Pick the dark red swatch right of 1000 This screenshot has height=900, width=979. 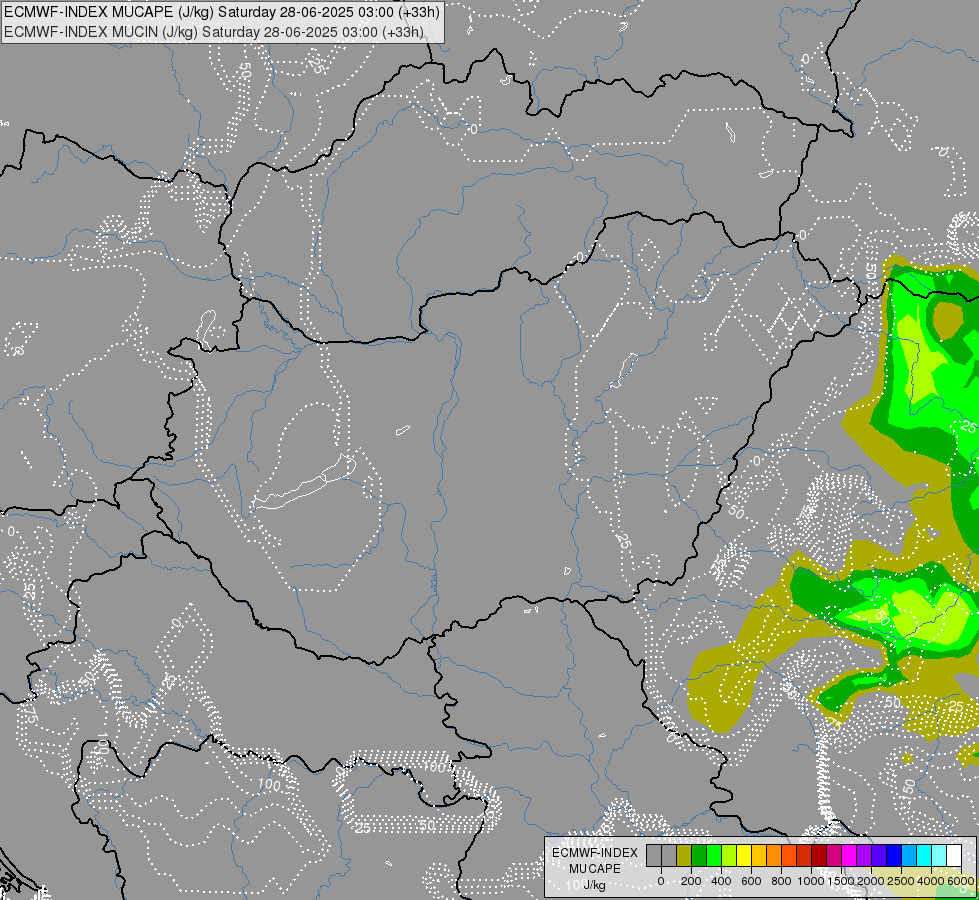820,856
